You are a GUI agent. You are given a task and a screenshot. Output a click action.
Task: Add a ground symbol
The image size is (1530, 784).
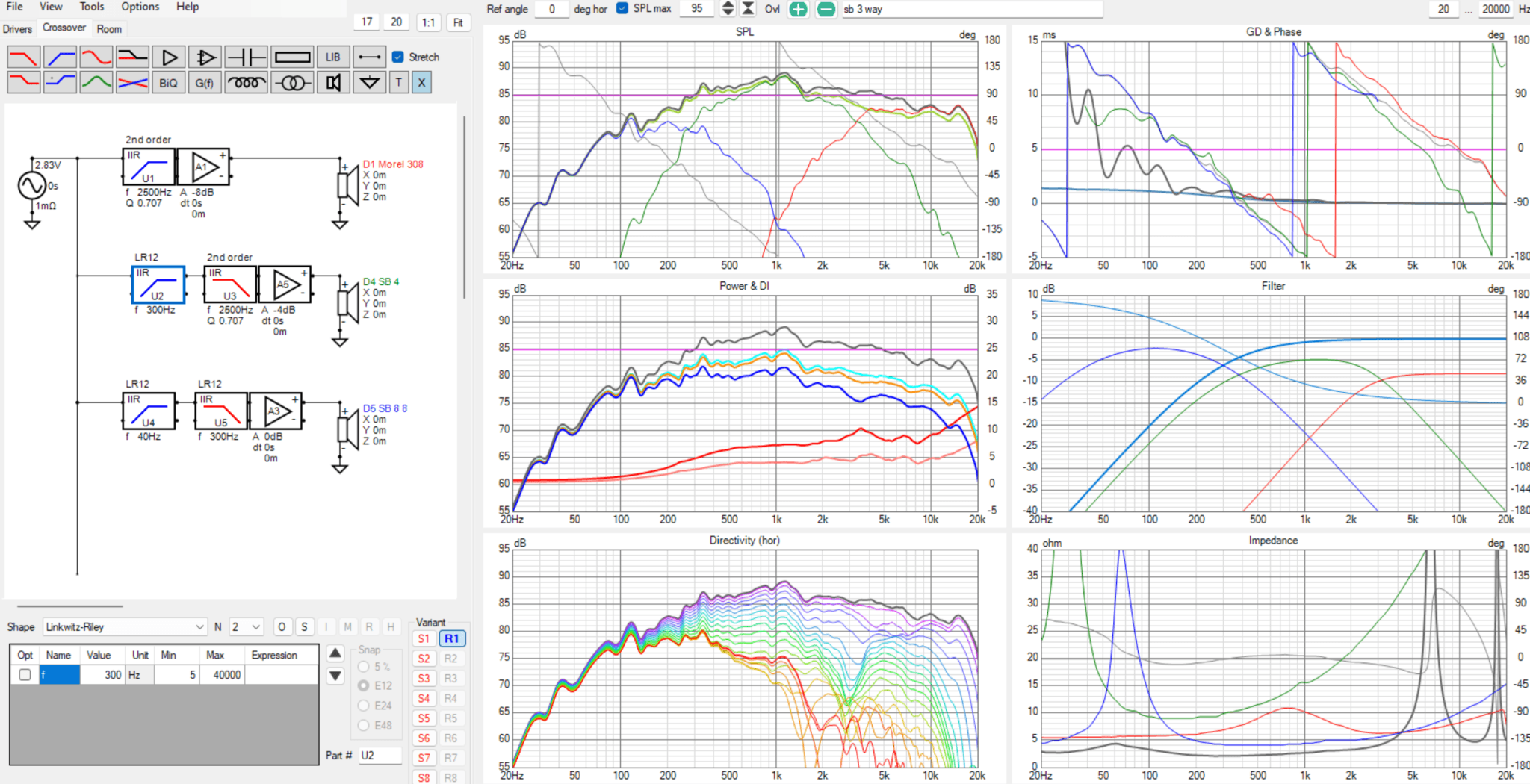point(370,82)
